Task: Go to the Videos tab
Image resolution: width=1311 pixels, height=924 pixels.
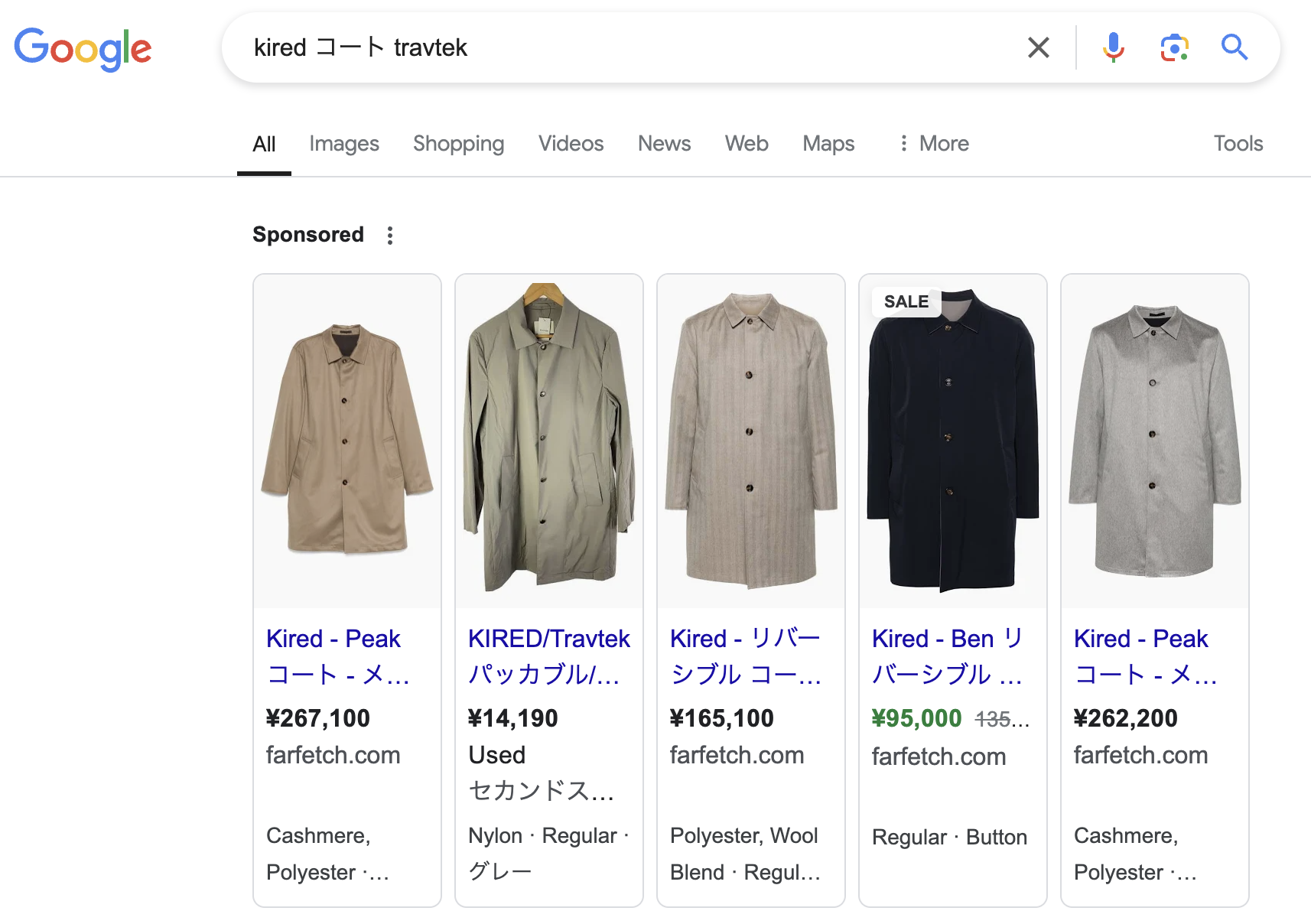Action: pos(571,144)
